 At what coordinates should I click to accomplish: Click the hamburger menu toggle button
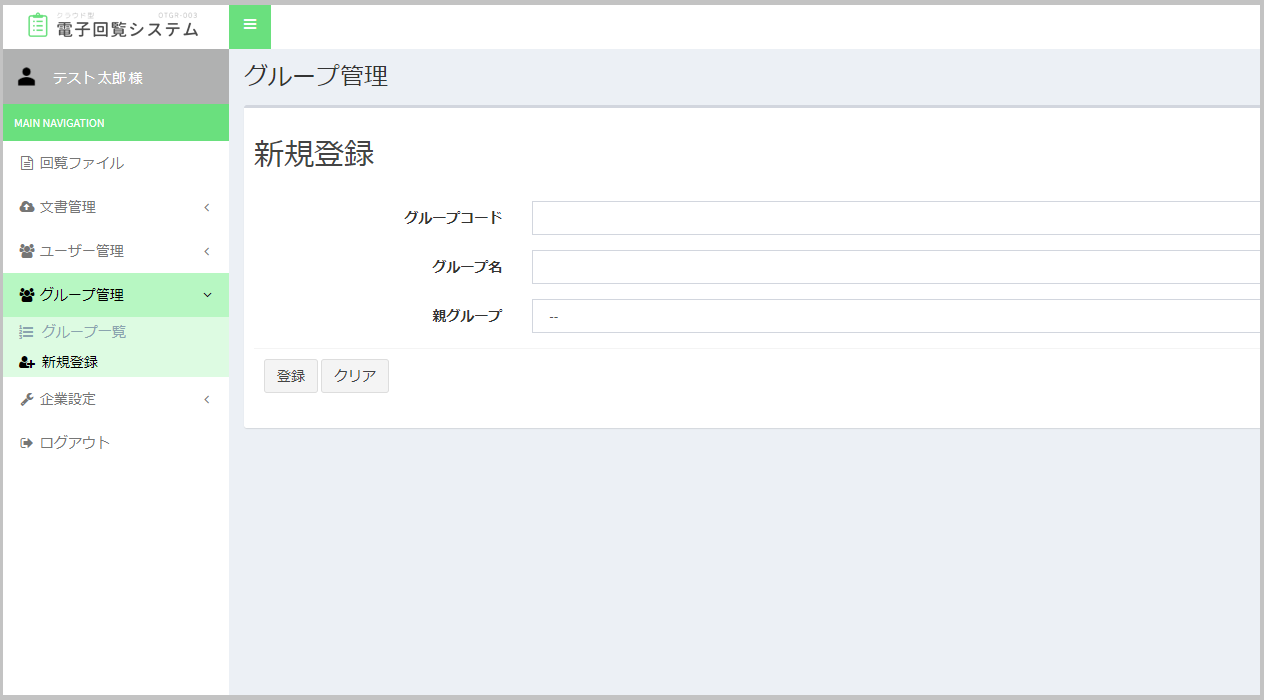(x=250, y=25)
